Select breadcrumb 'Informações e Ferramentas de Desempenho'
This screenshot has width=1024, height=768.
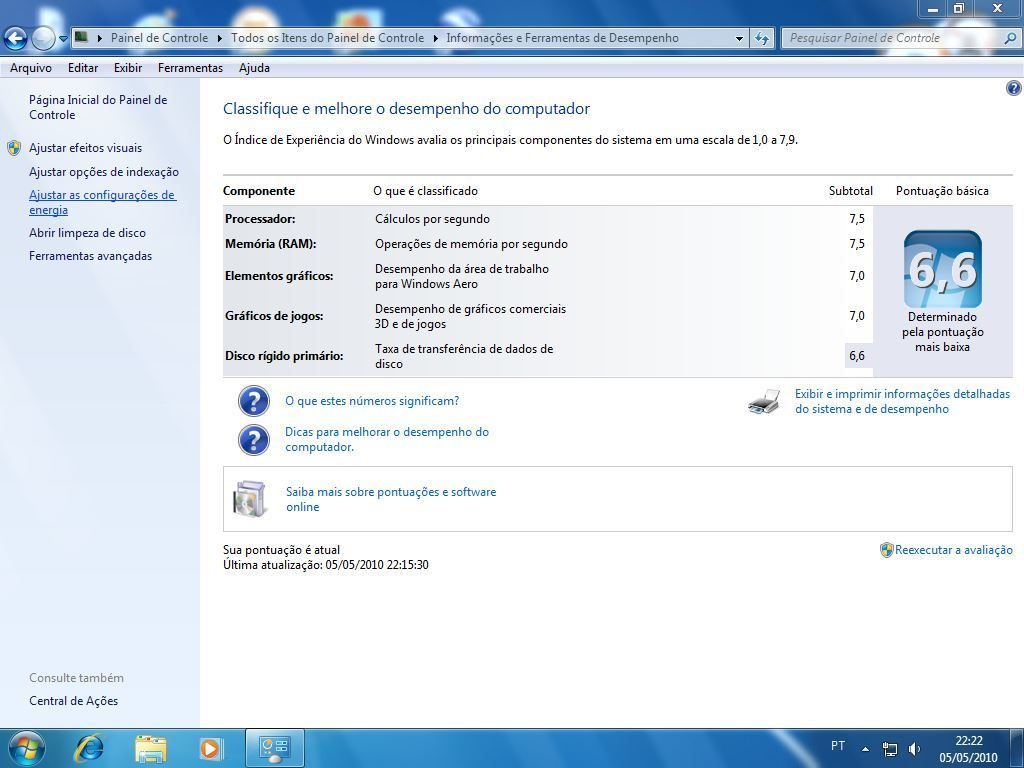tap(562, 38)
